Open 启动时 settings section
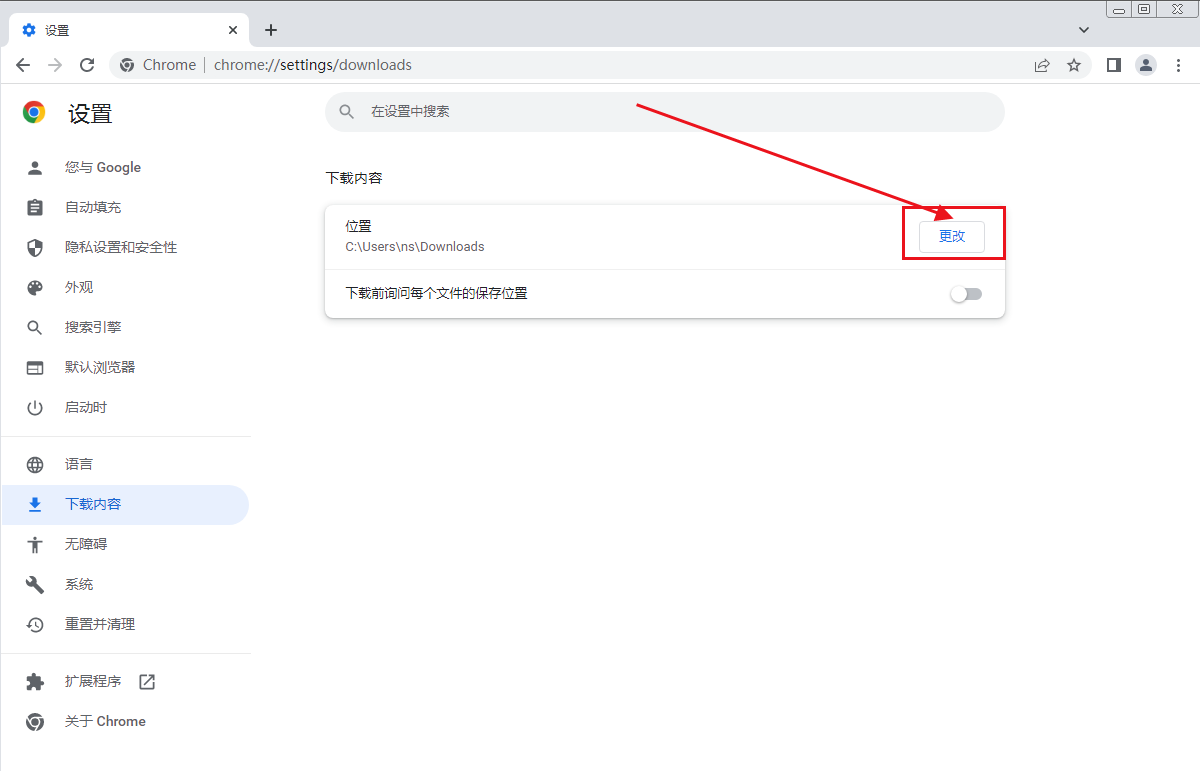This screenshot has width=1200, height=771. pyautogui.click(x=125, y=407)
